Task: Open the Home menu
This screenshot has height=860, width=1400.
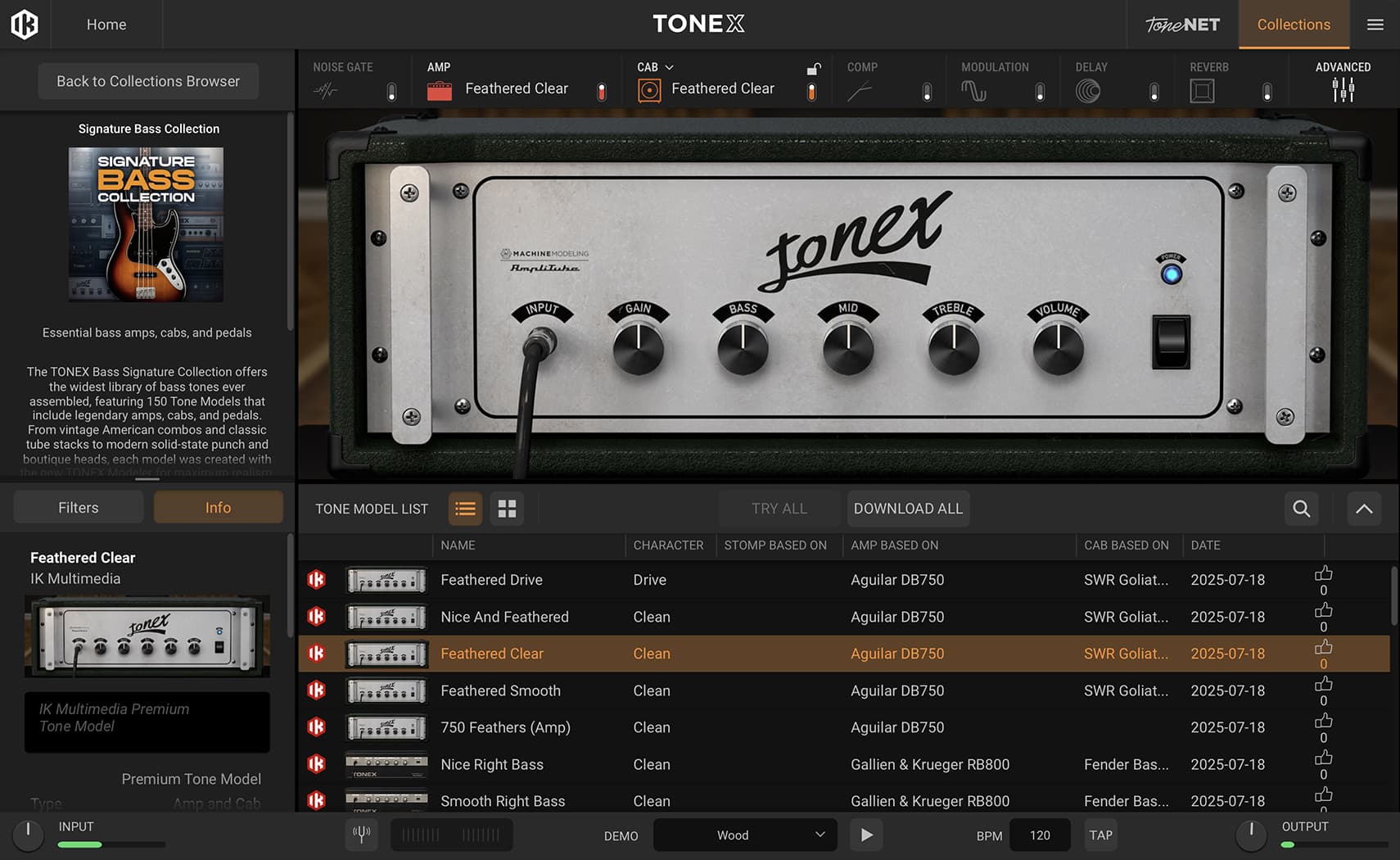Action: 105,24
